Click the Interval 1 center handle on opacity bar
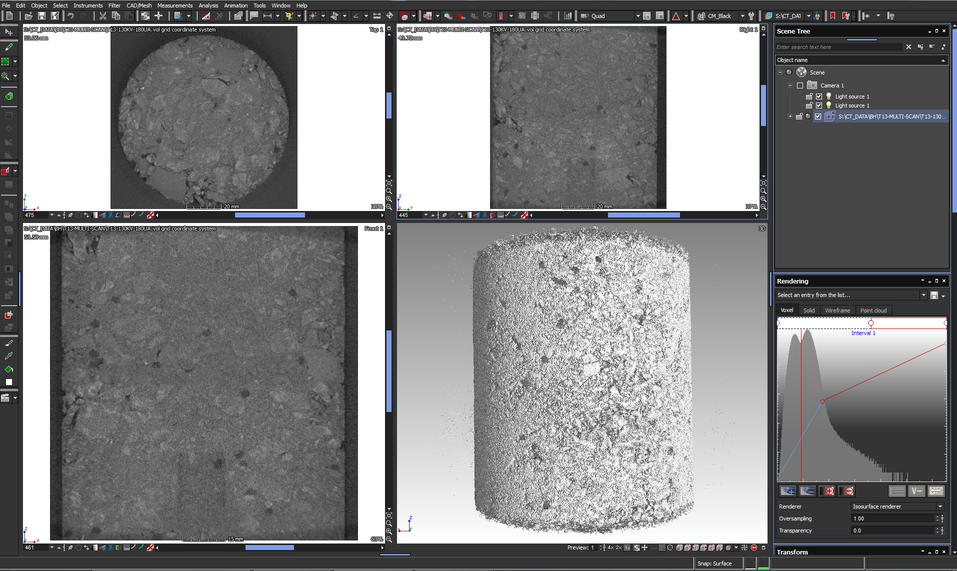Screen dimensions: 957x571 click(x=871, y=323)
